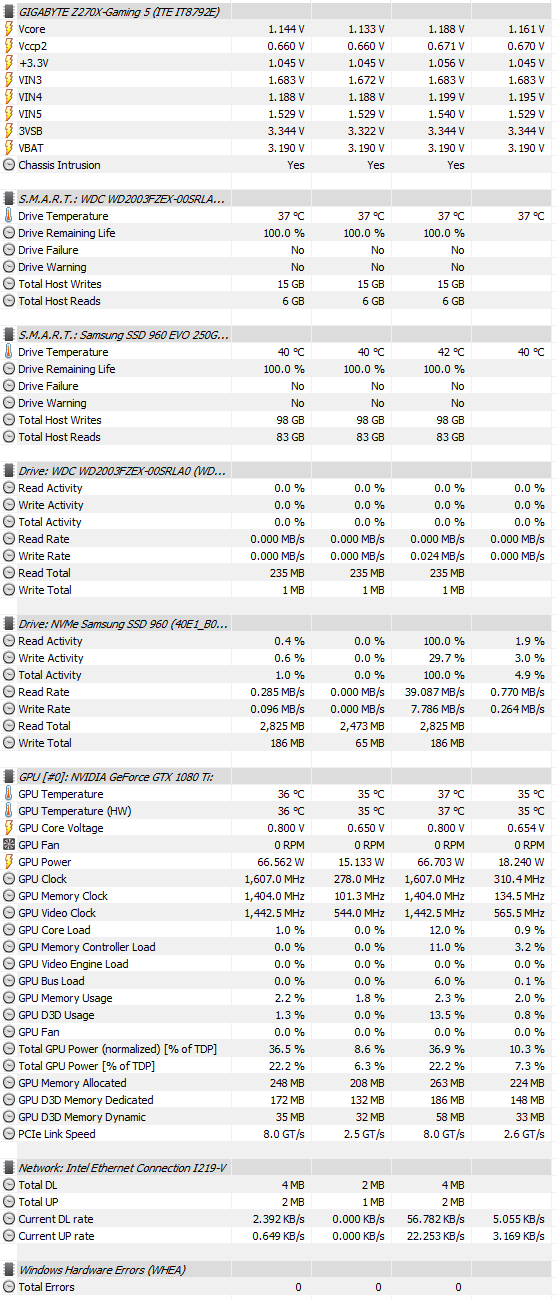This screenshot has height=1299, width=557.
Task: Click the VBAT voltage icon
Action: 9,148
